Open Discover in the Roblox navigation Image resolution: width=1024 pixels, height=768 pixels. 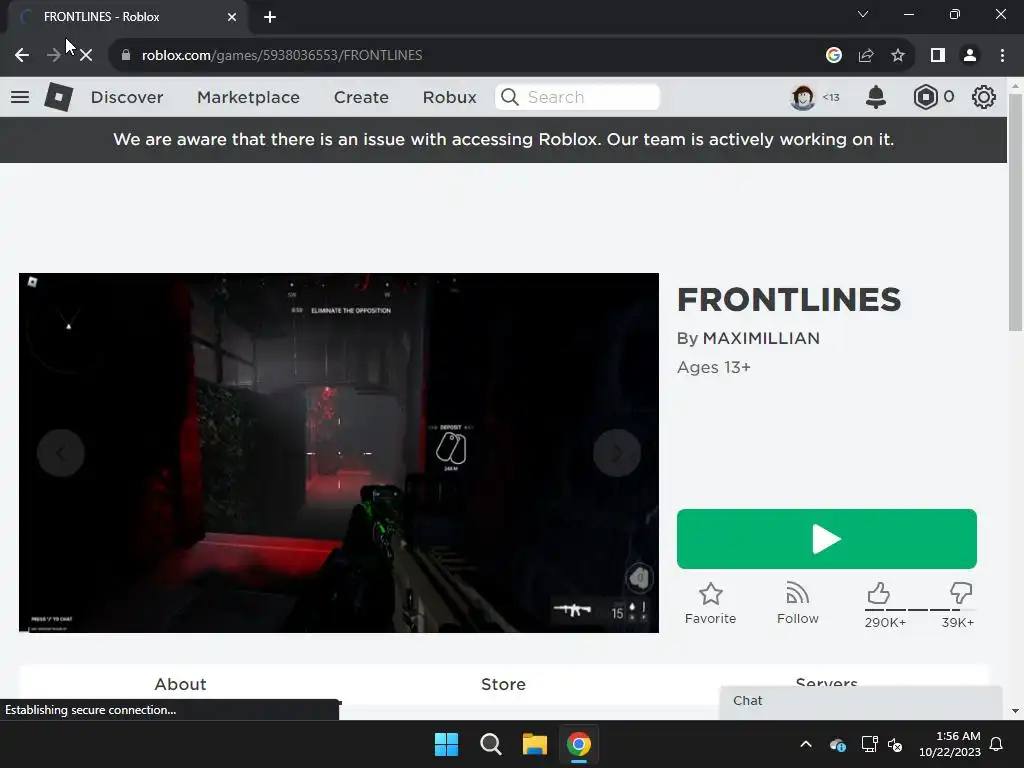point(127,97)
